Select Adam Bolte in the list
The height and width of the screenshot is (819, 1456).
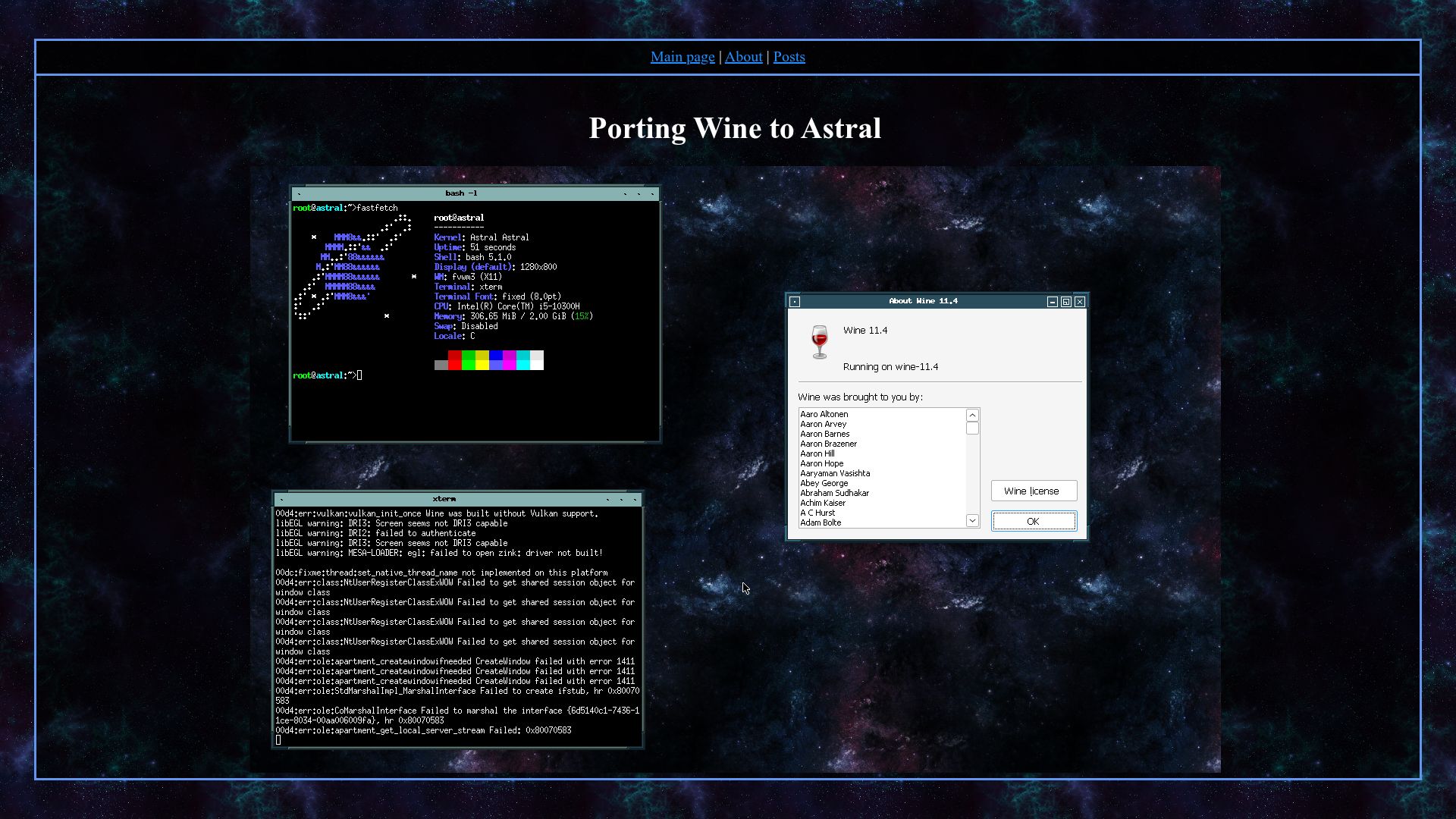(x=821, y=522)
